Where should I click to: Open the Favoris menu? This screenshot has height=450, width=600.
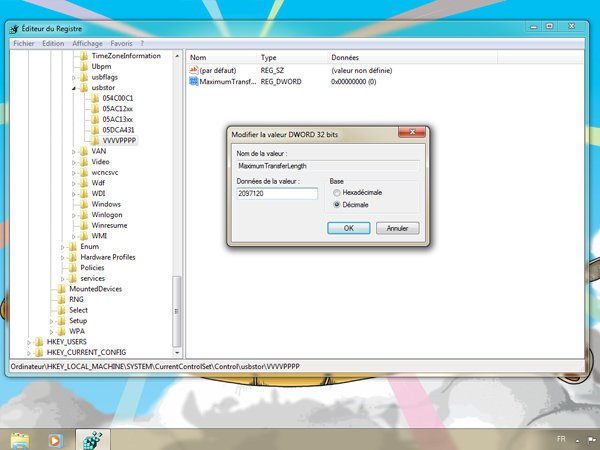click(121, 44)
